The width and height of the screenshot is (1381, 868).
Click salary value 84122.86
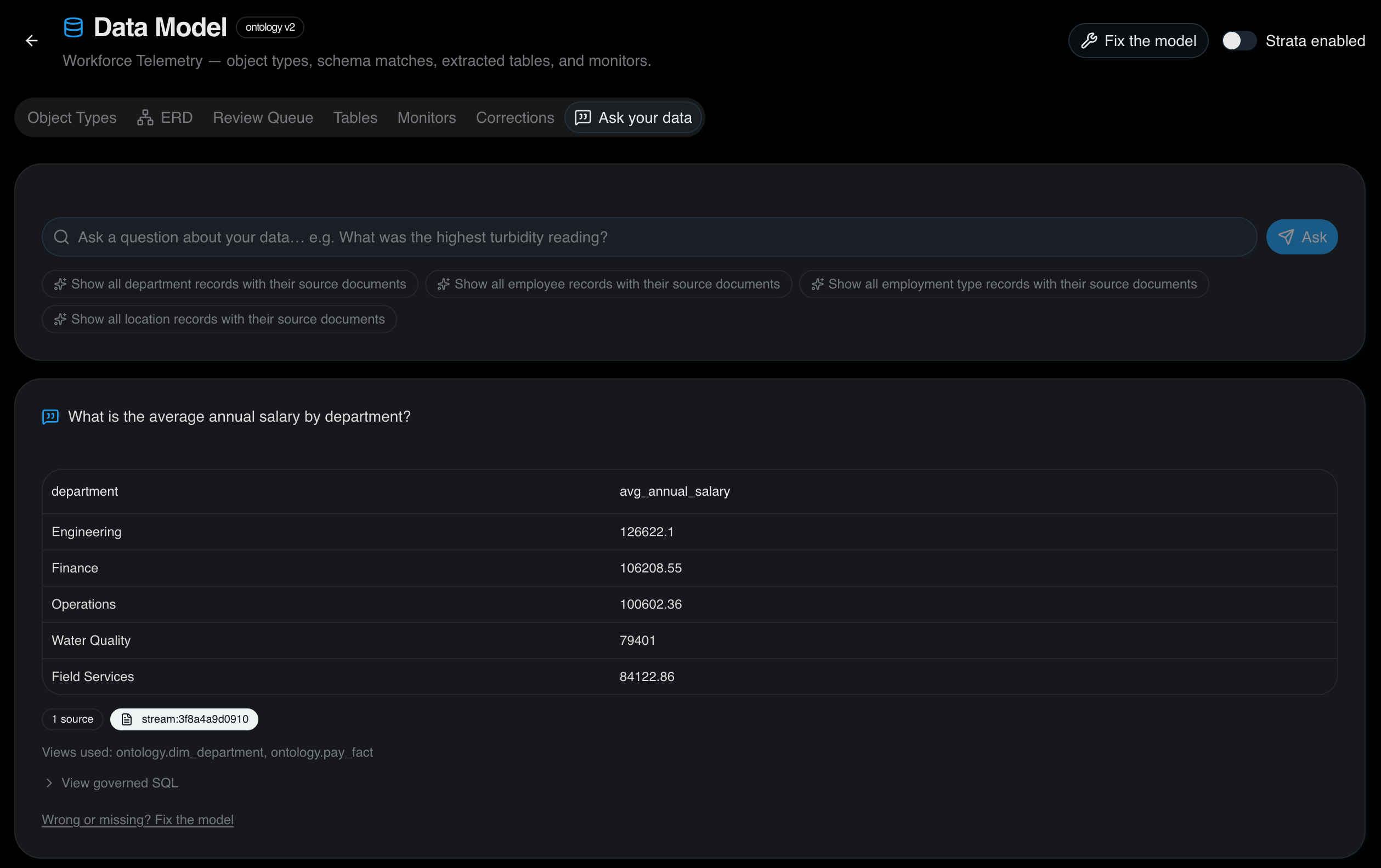(x=646, y=677)
